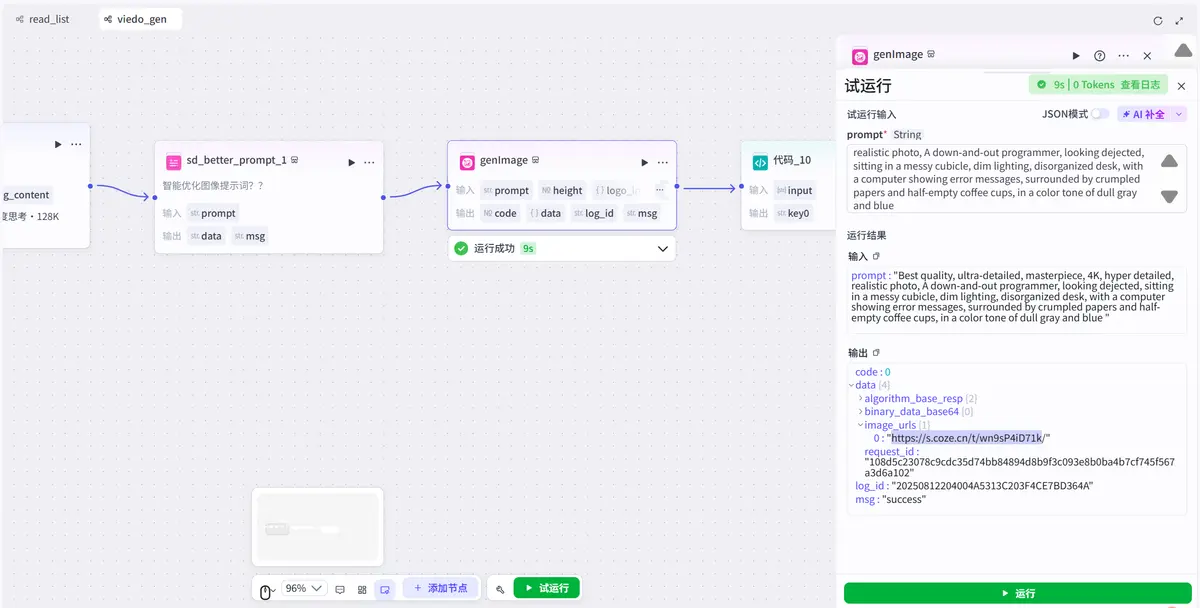1200x608 pixels.
Task: Click the data output tag on sd_better_prompt_1
Action: click(x=206, y=236)
